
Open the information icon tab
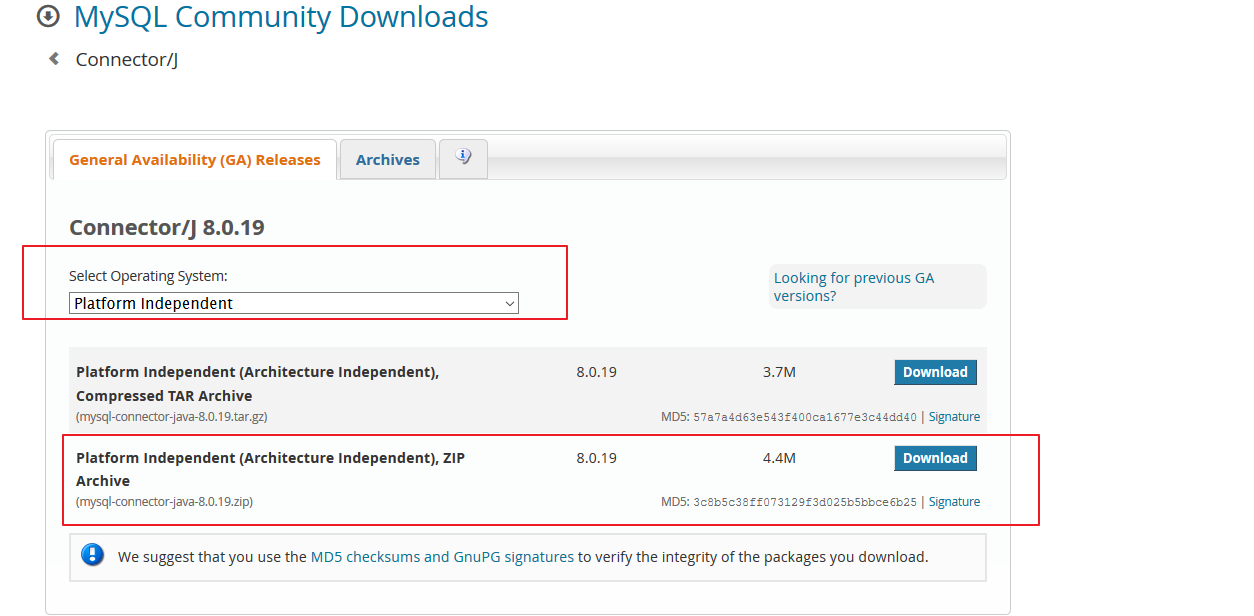[463, 158]
